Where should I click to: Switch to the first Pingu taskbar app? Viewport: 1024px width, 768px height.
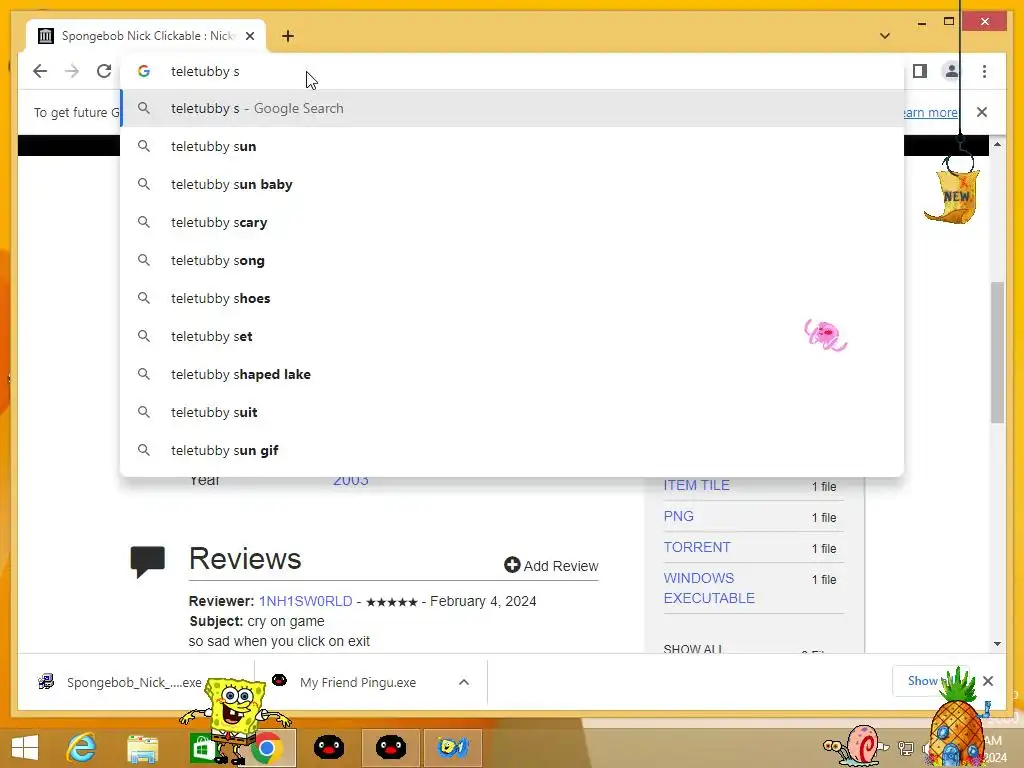point(329,747)
